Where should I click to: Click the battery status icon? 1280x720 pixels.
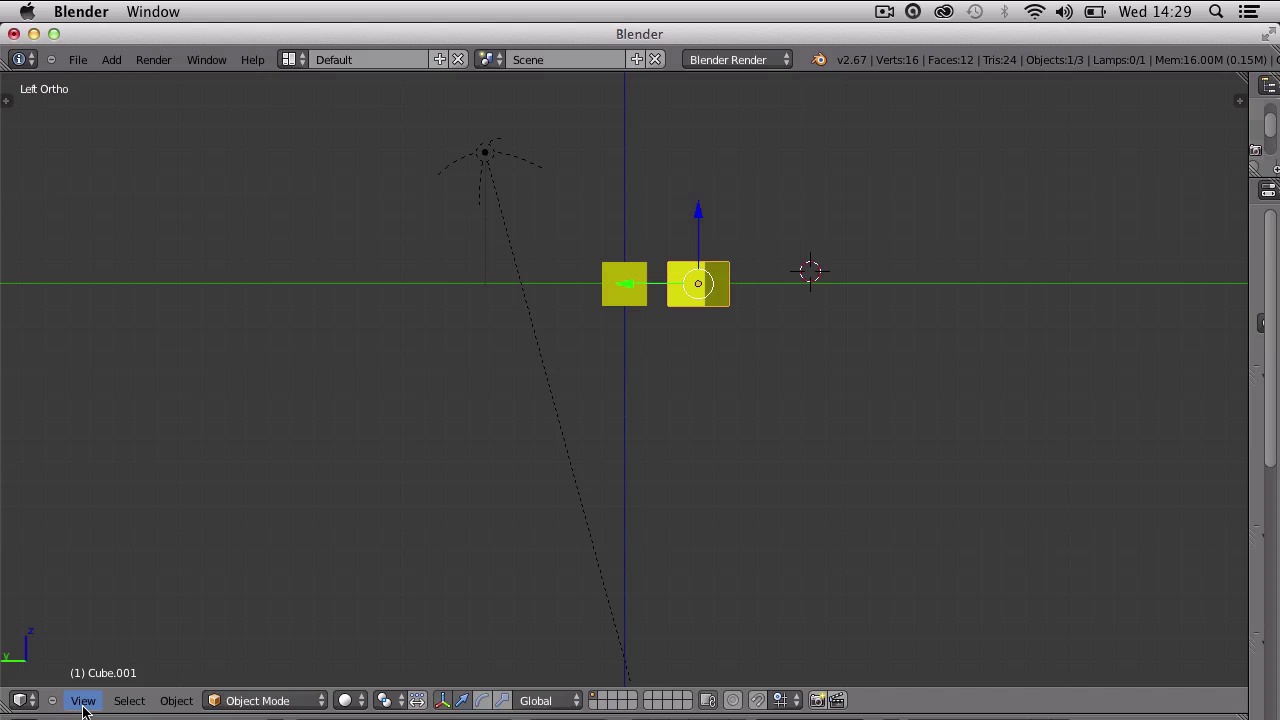click(1095, 12)
